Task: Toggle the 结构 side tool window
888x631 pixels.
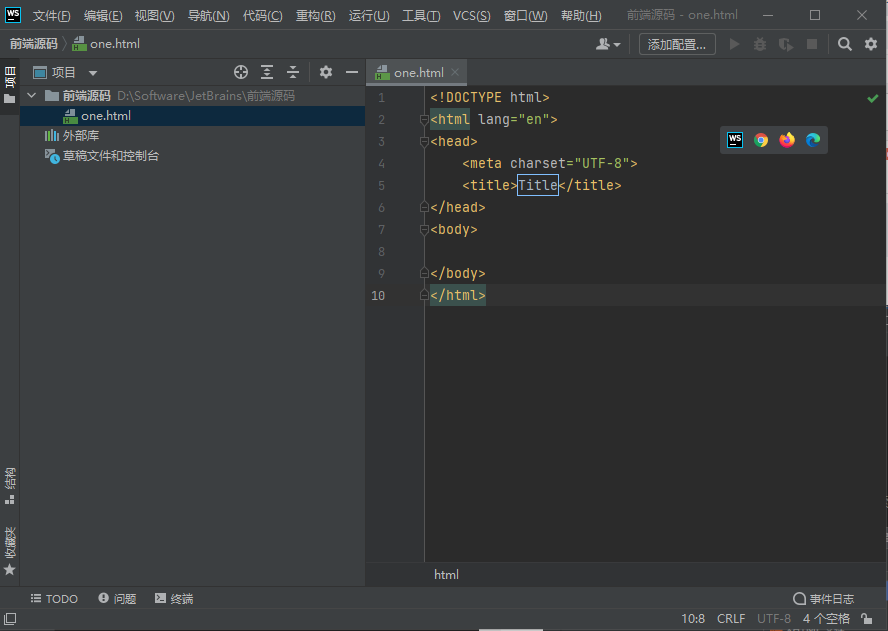Action: [10, 478]
